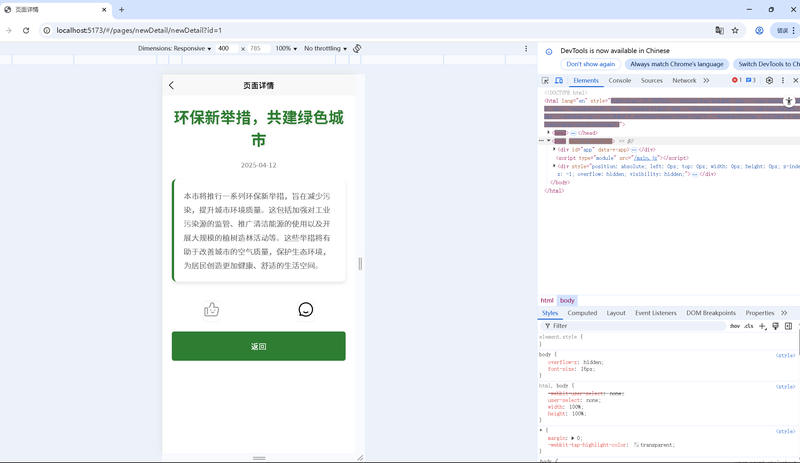This screenshot has height=463, width=800.
Task: Click the back arrow in the page header
Action: pos(171,85)
